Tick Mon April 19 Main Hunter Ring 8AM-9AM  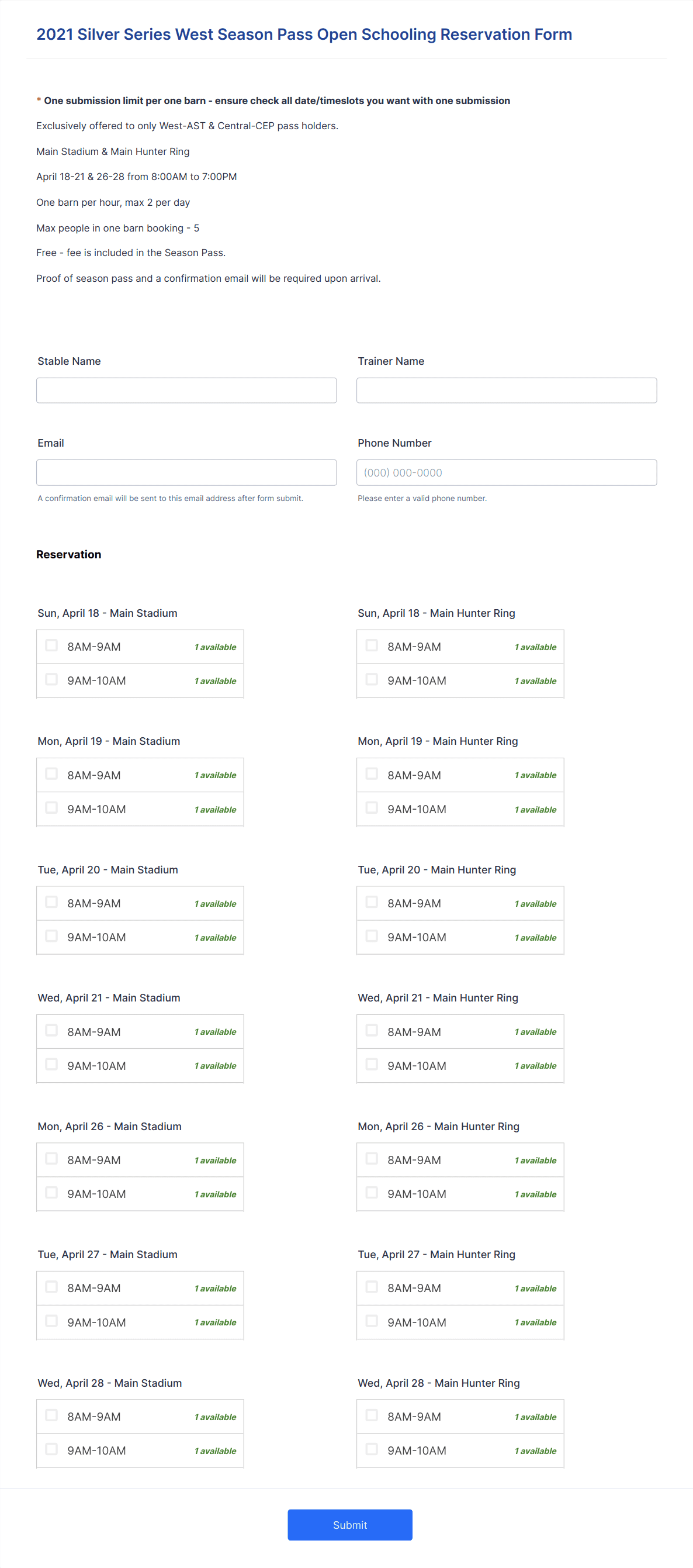pos(372,773)
